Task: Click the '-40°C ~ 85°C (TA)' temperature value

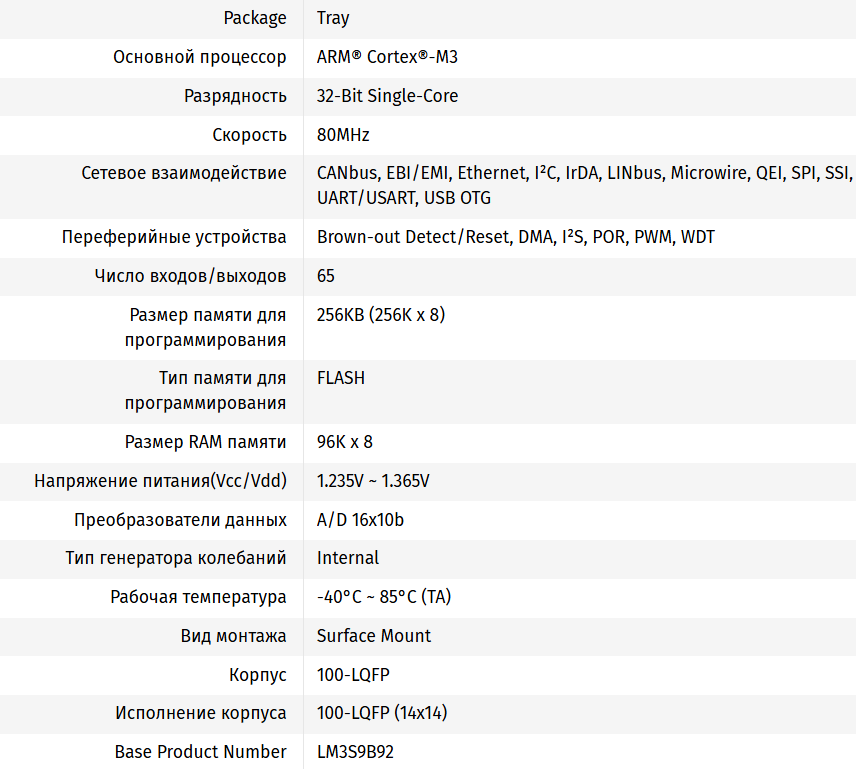Action: [x=384, y=597]
